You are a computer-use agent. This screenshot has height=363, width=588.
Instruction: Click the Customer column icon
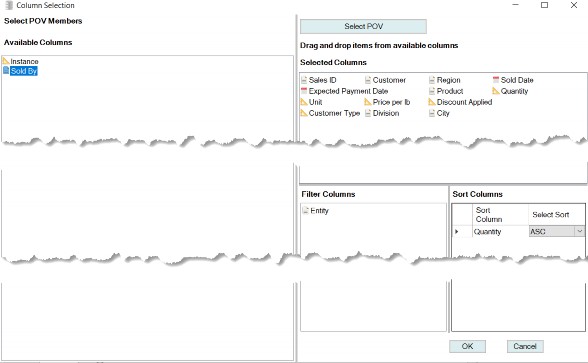pos(368,80)
